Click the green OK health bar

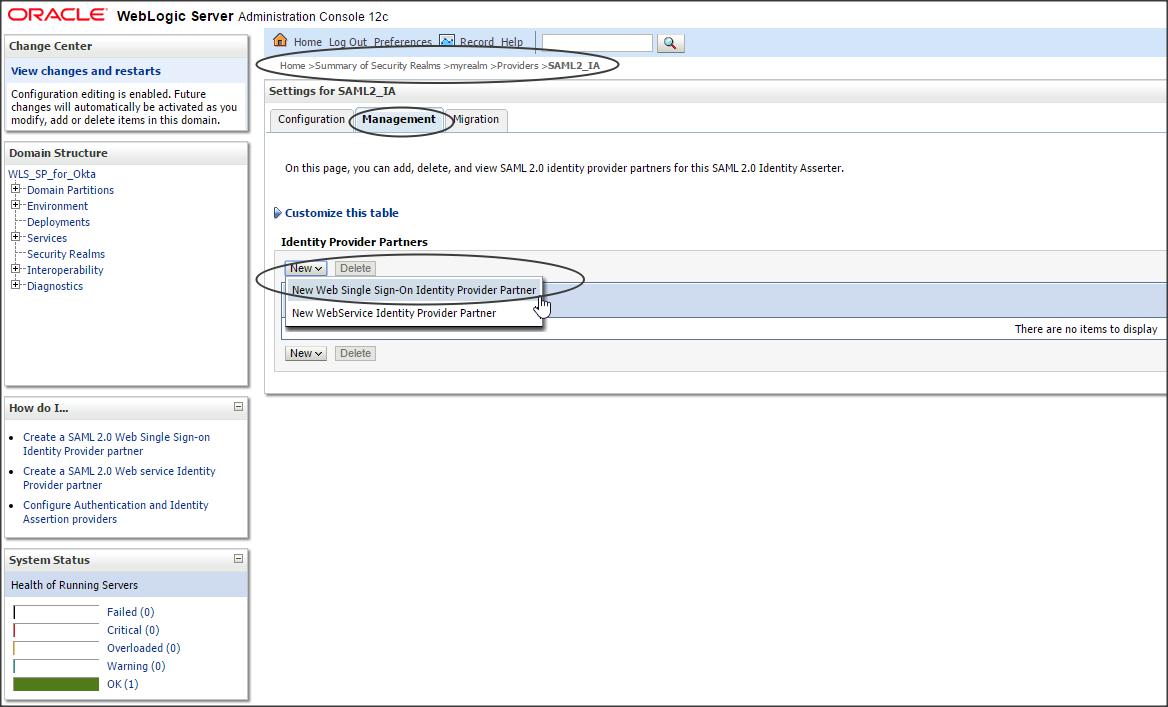[56, 684]
